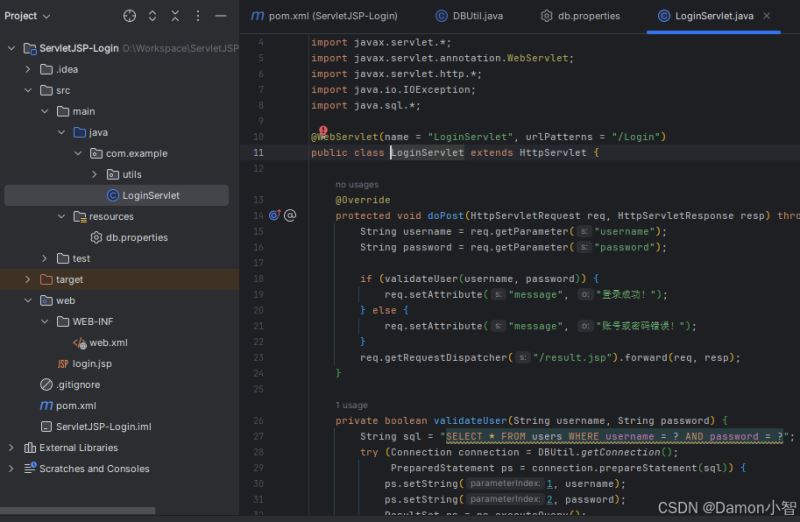Expand the External Libraries node
Screen dimensions: 800x522
tap(12, 448)
